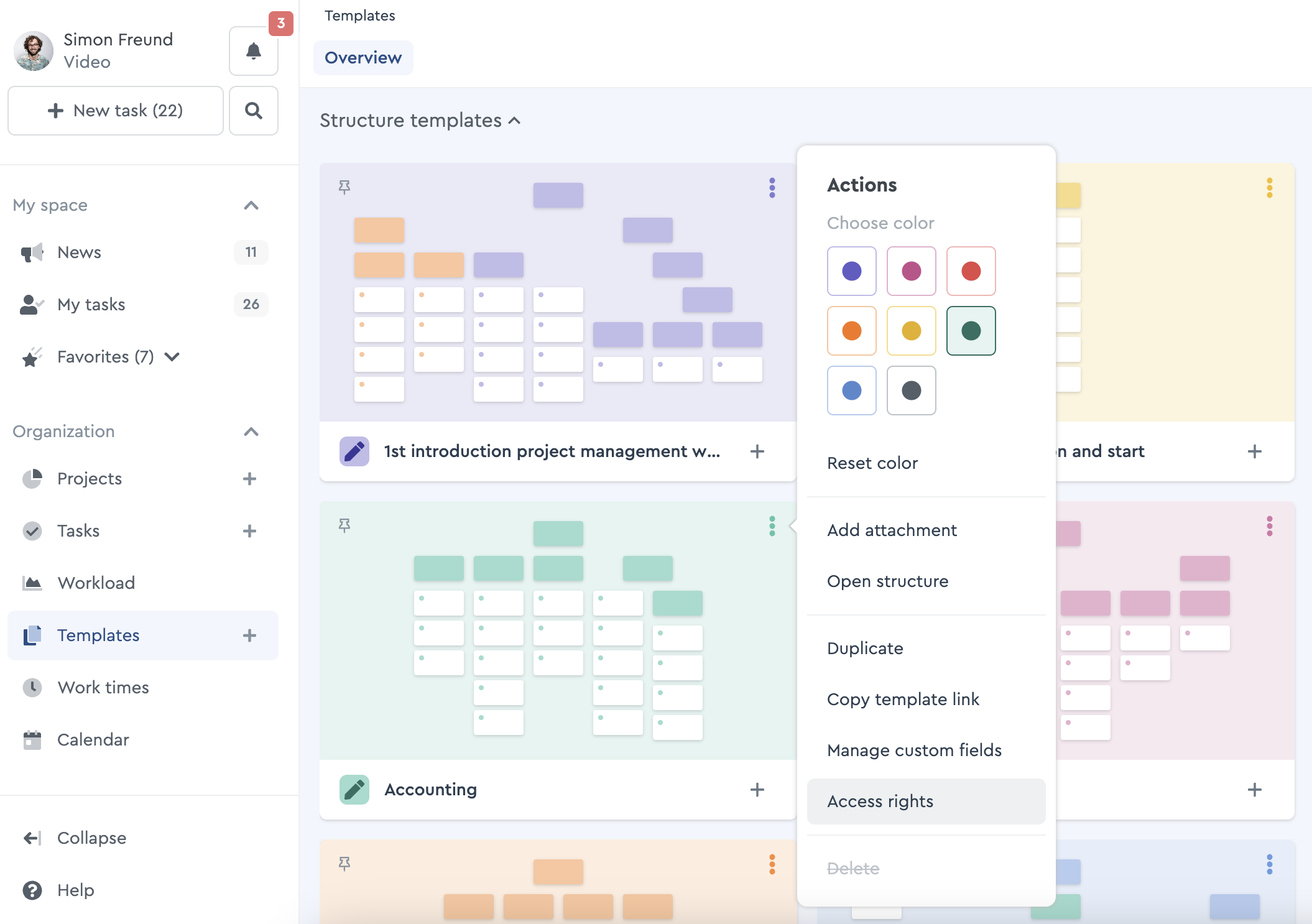The image size is (1312, 924).
Task: Open the blue template three-dot menu
Action: click(1270, 864)
